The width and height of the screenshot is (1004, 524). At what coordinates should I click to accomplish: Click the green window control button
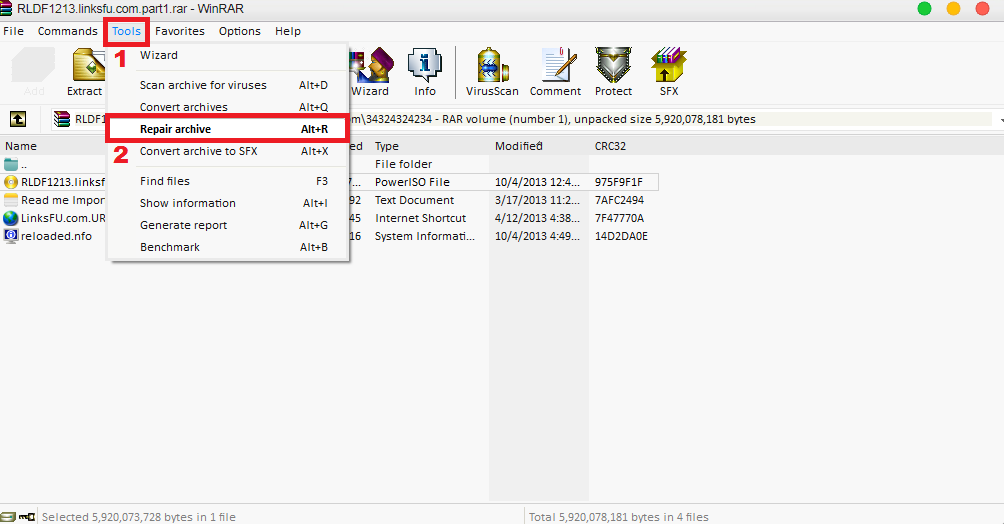point(924,8)
